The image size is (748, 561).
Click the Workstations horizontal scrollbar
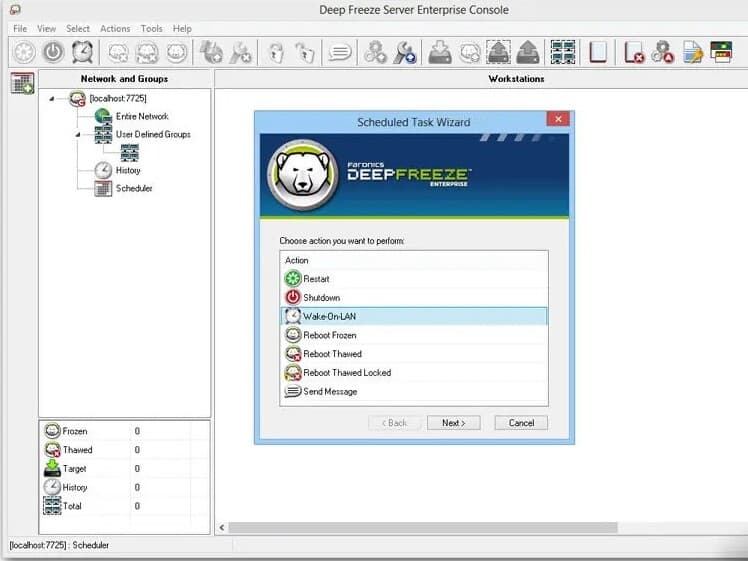[420, 527]
